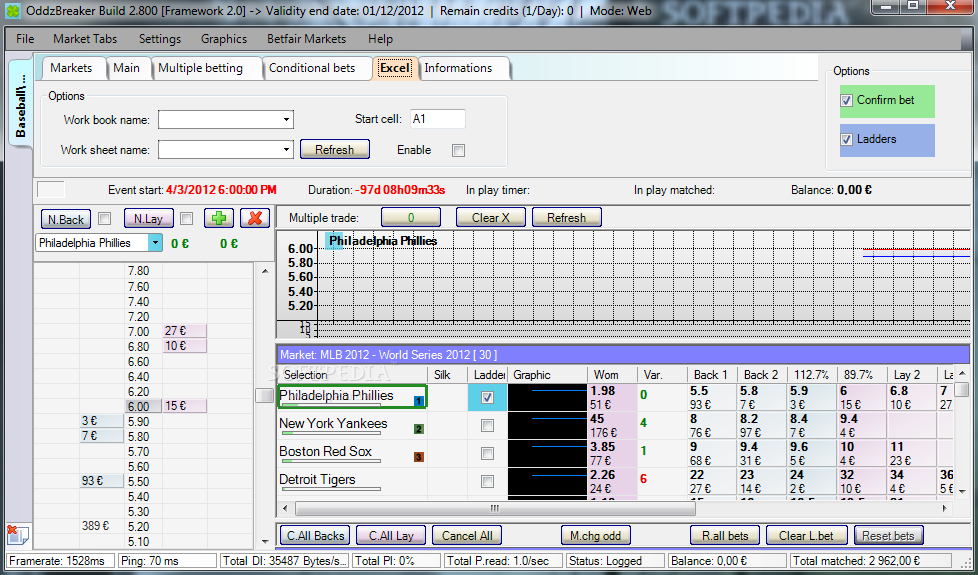Click Refresh button beside Clear X

pos(566,218)
